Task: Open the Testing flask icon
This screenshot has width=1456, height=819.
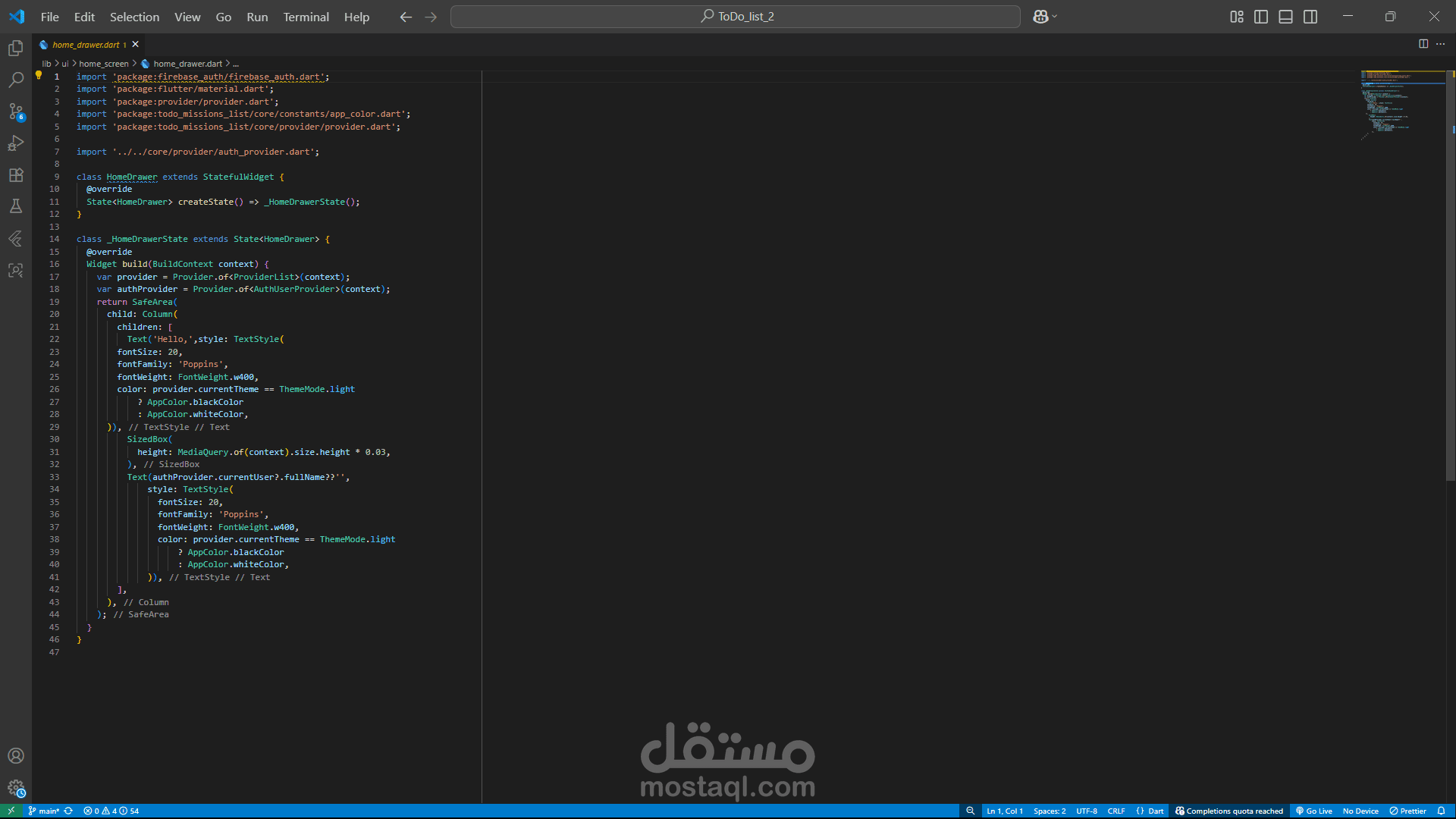Action: click(x=16, y=206)
